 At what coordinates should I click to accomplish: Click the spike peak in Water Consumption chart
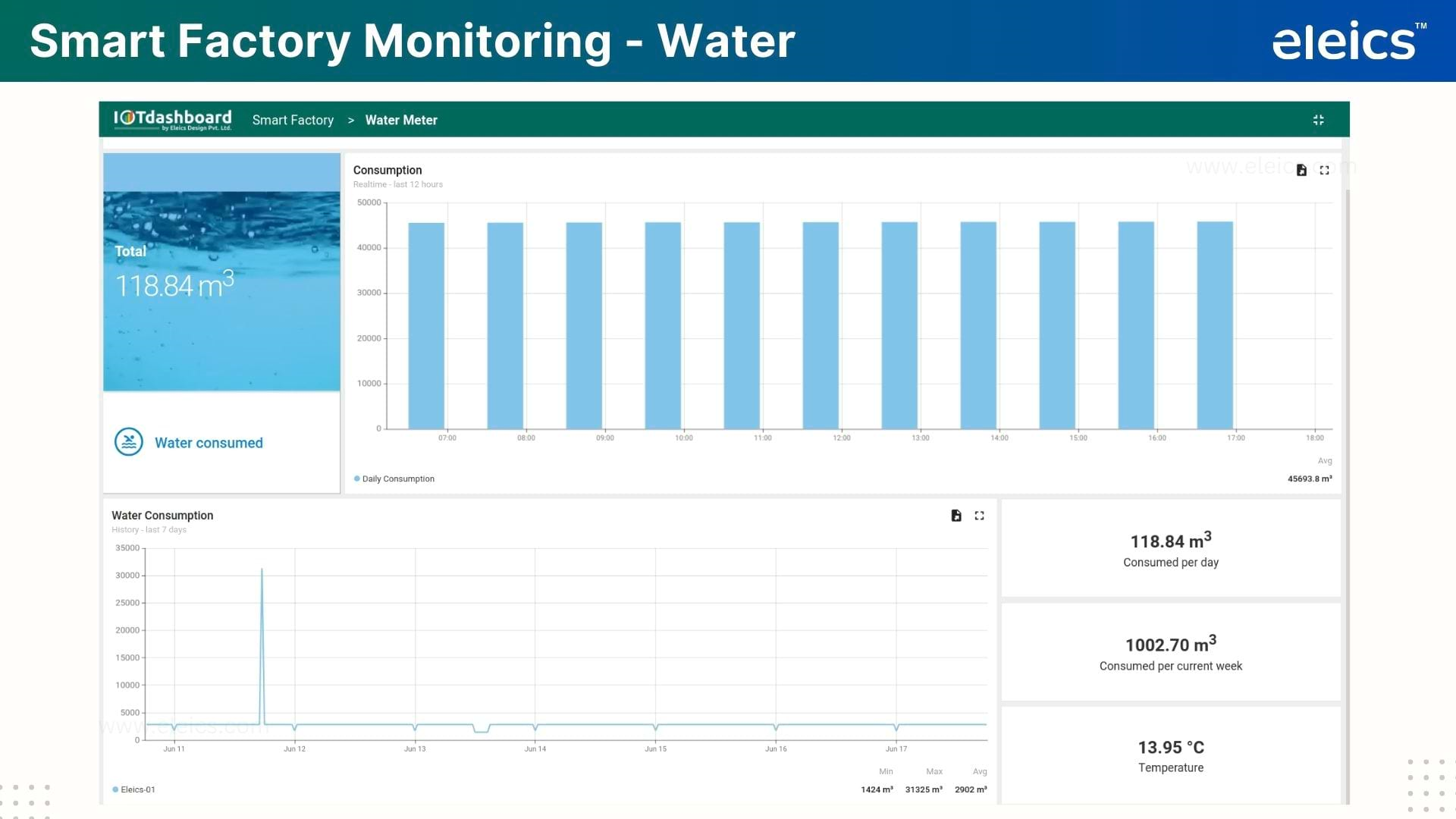[x=262, y=570]
